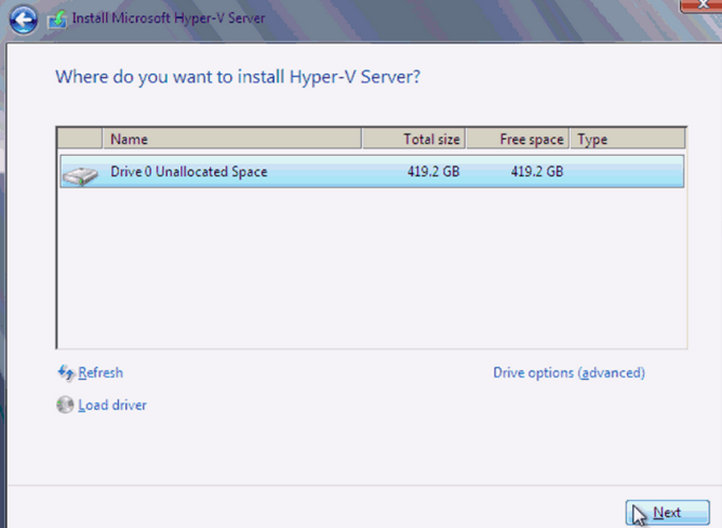The image size is (722, 528).
Task: Click the 419.2 GB total size value
Action: point(433,172)
